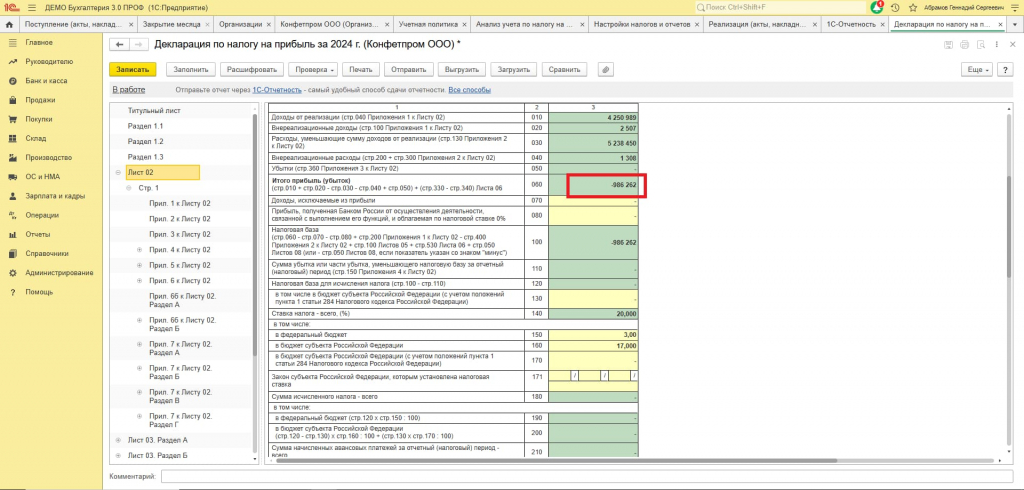
Task: Switch to the Настройки налогов и отчетов tab
Action: tap(641, 24)
